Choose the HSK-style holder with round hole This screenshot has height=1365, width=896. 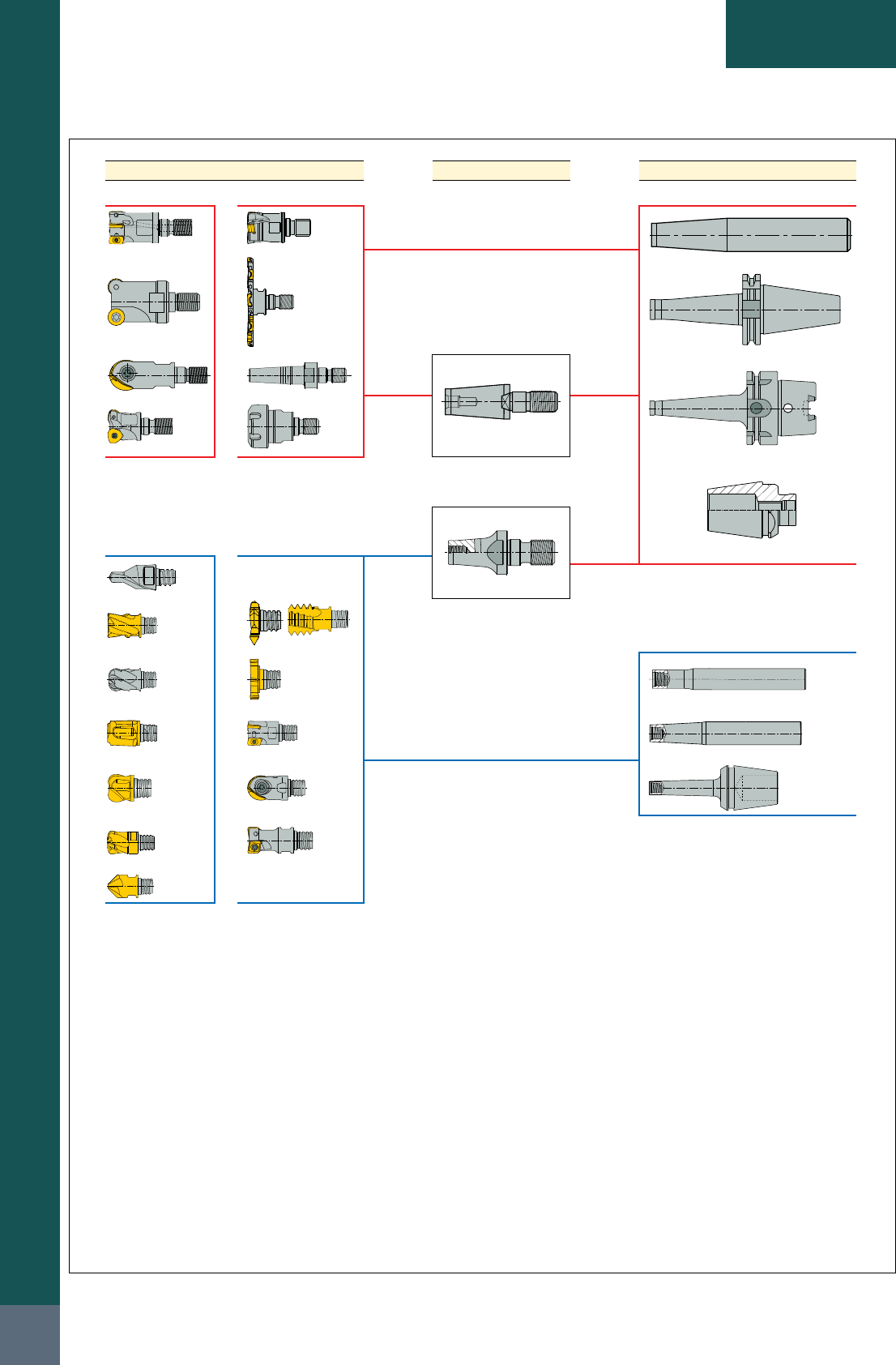[733, 409]
